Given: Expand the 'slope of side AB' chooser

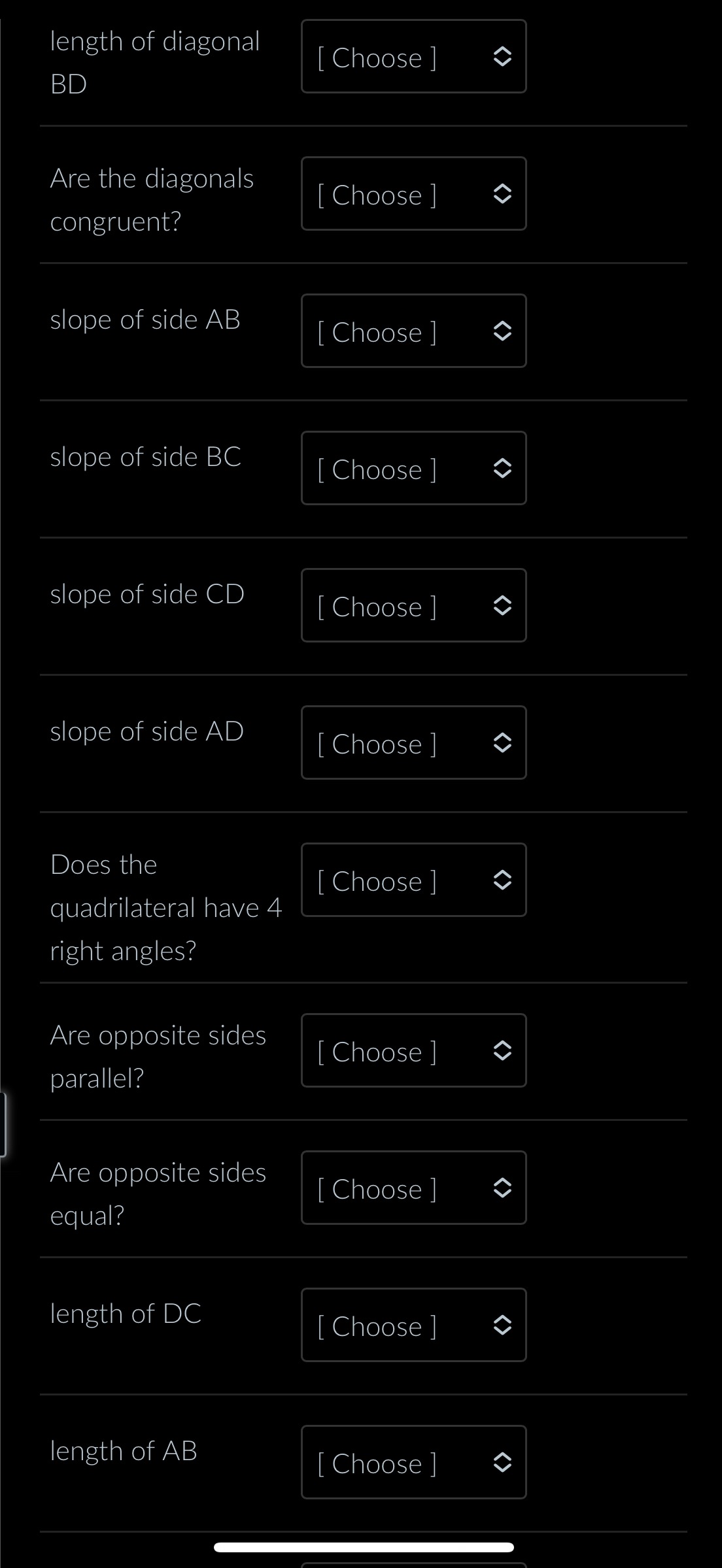Looking at the screenshot, I should [413, 331].
